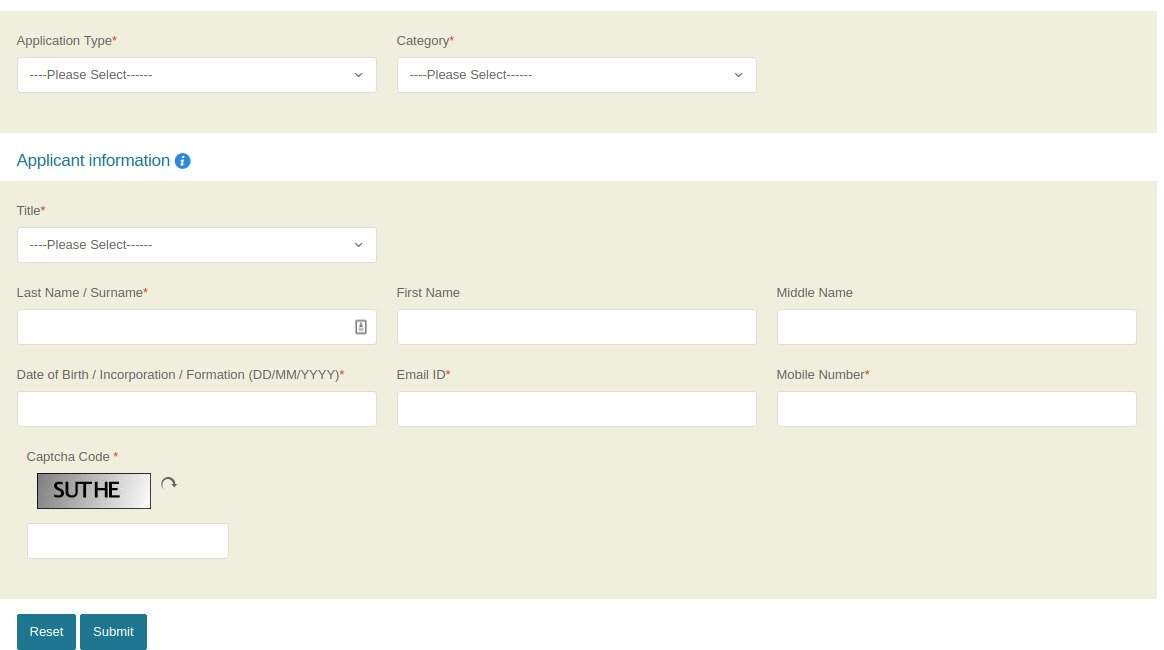Click the Date of Birth field
1164x650 pixels.
coord(197,408)
